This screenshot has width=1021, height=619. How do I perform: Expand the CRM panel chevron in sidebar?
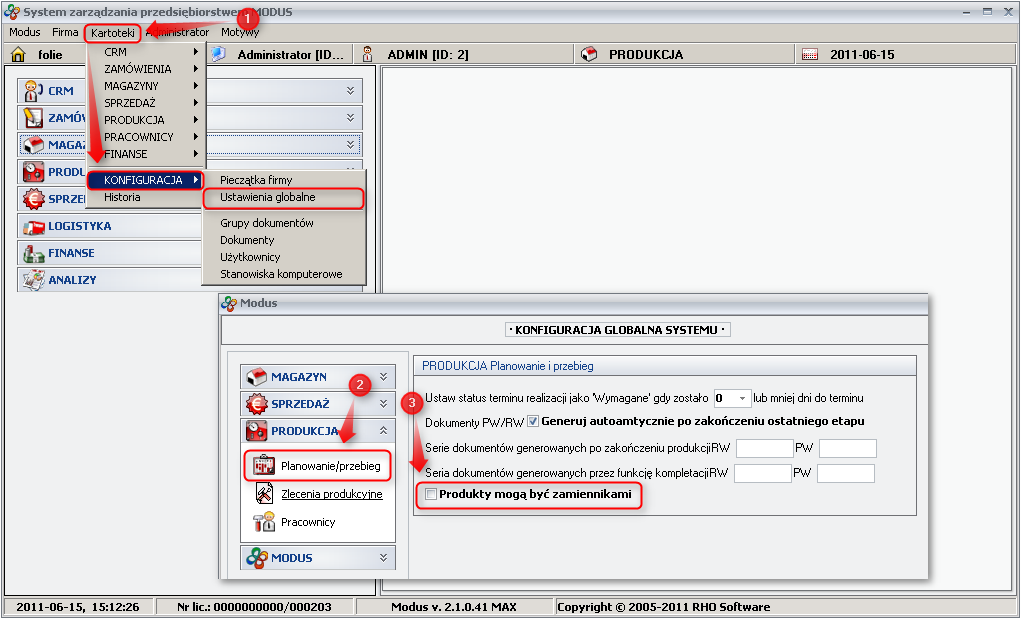point(350,90)
